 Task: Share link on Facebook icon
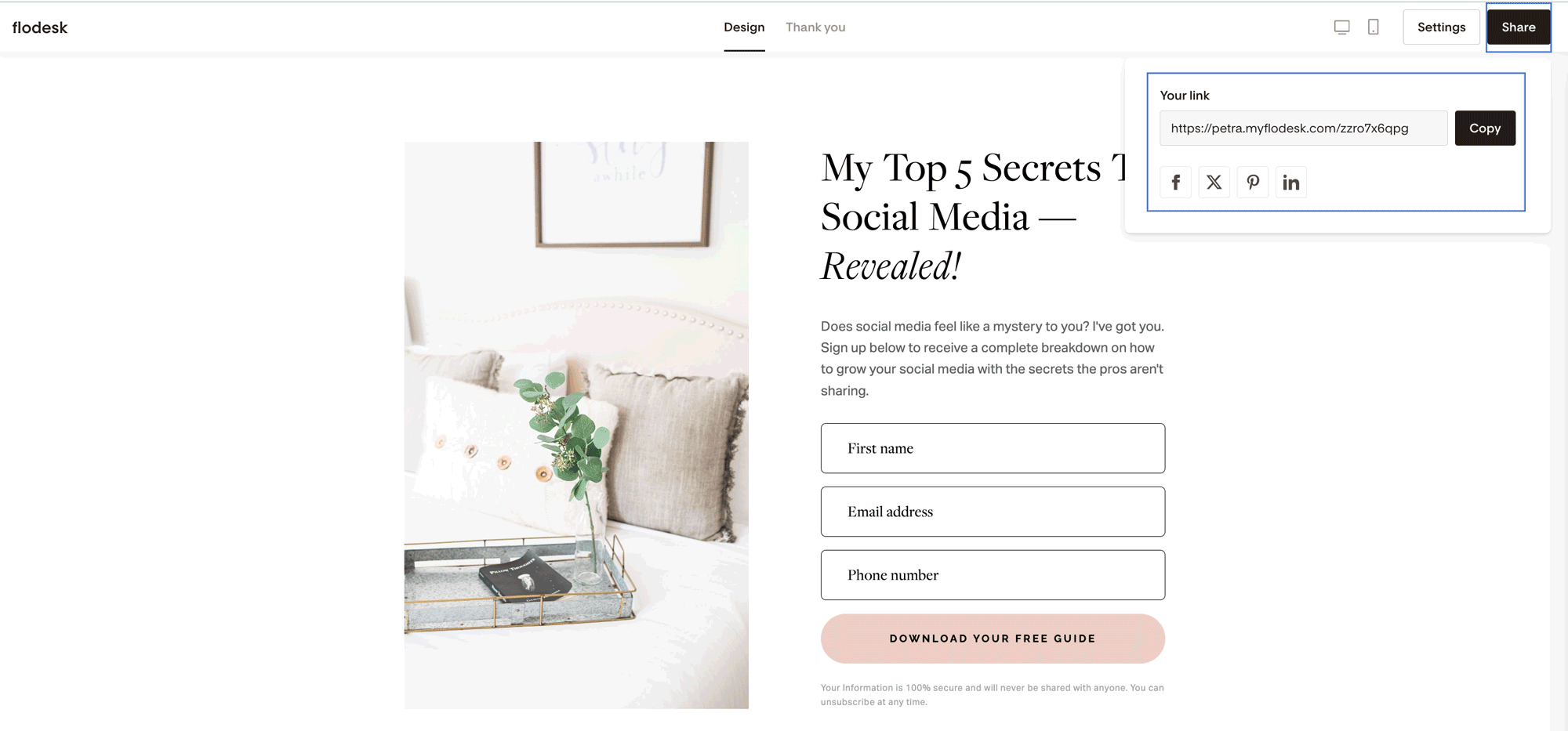(1175, 183)
